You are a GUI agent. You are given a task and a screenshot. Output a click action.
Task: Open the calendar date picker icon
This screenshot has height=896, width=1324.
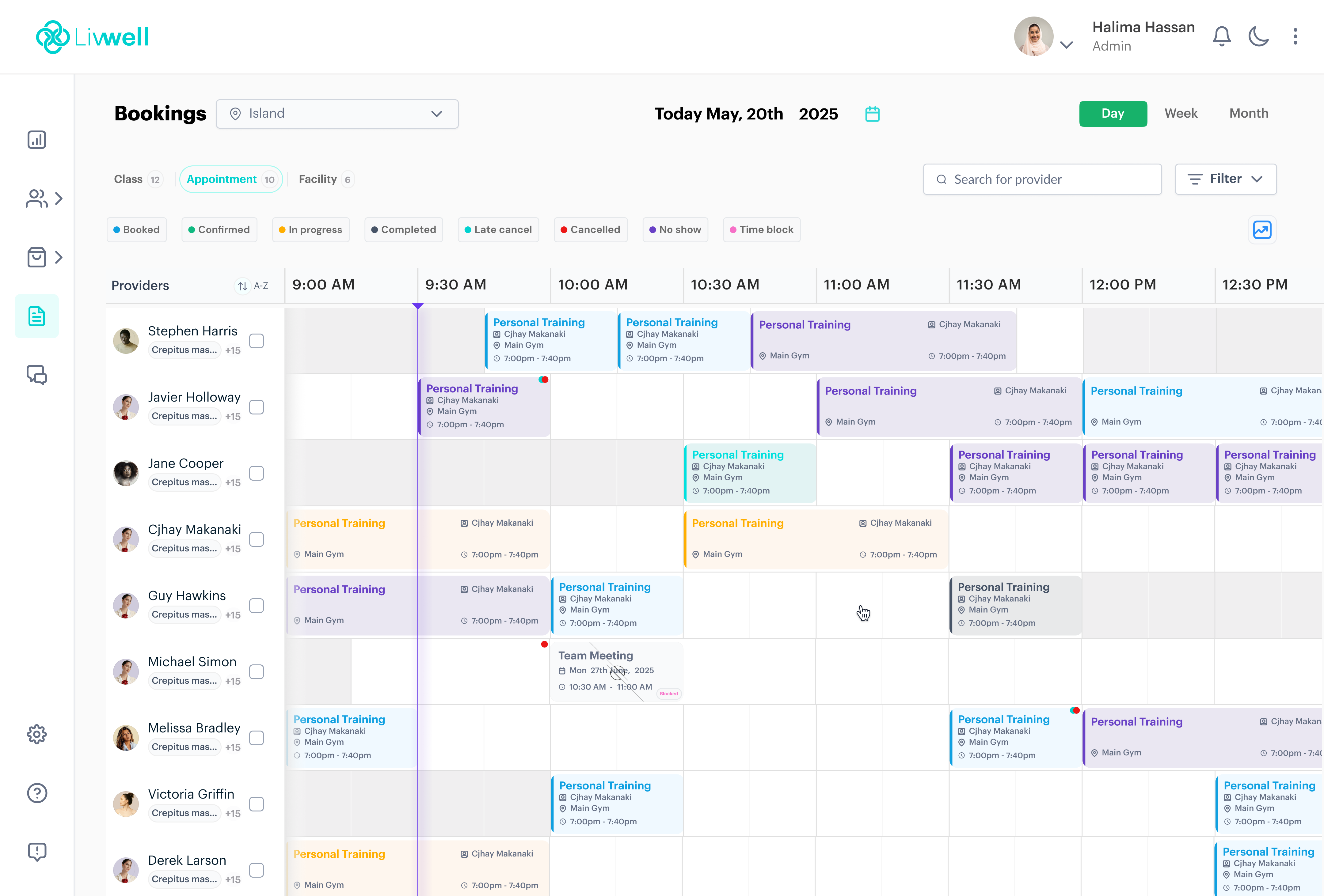point(872,114)
